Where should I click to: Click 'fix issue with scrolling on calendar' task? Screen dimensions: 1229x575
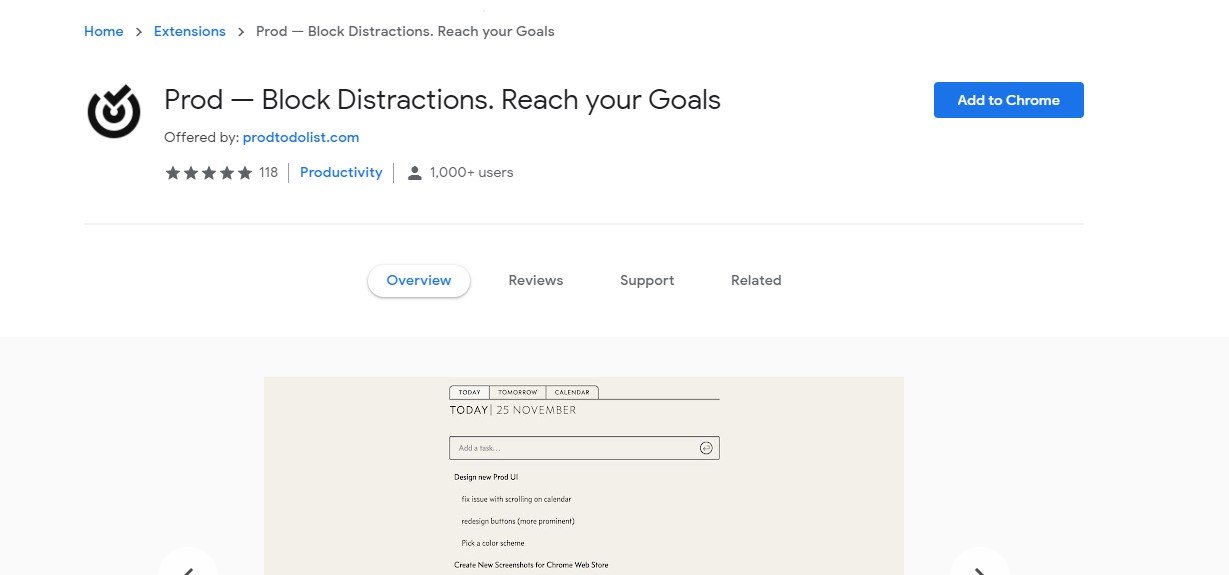pyautogui.click(x=516, y=499)
